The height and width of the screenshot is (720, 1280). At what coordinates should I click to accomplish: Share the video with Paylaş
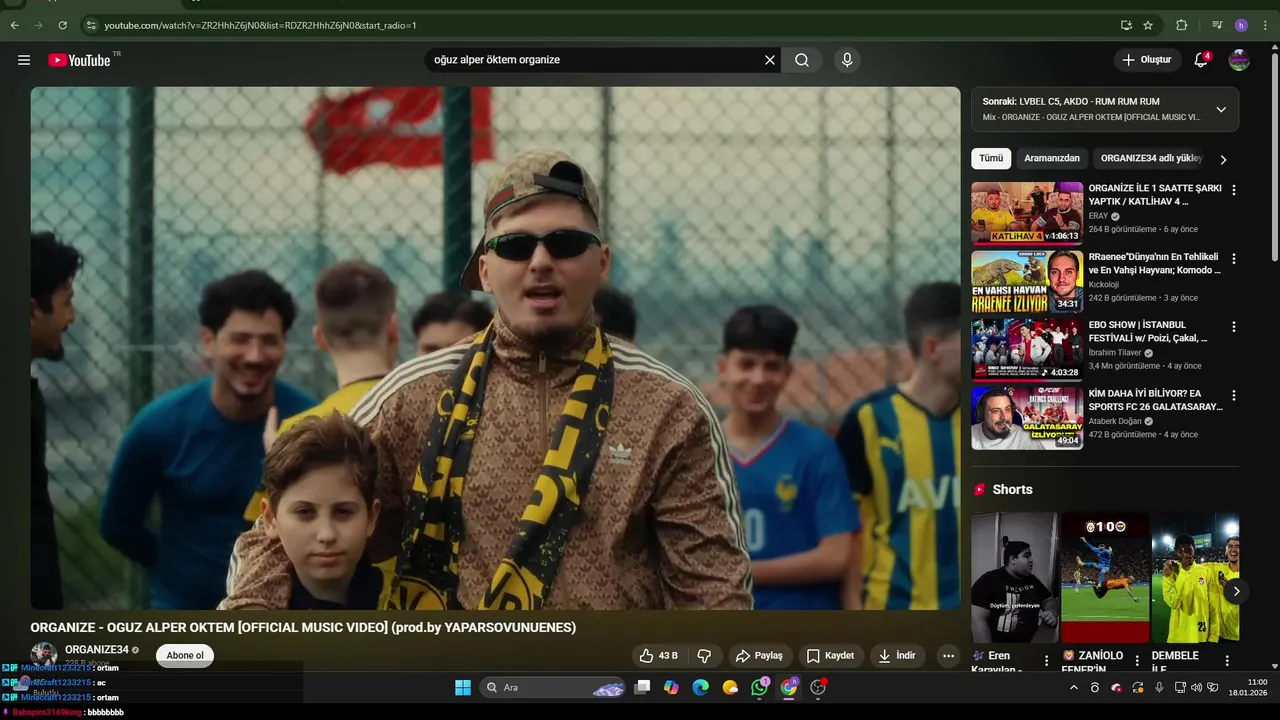pyautogui.click(x=759, y=656)
